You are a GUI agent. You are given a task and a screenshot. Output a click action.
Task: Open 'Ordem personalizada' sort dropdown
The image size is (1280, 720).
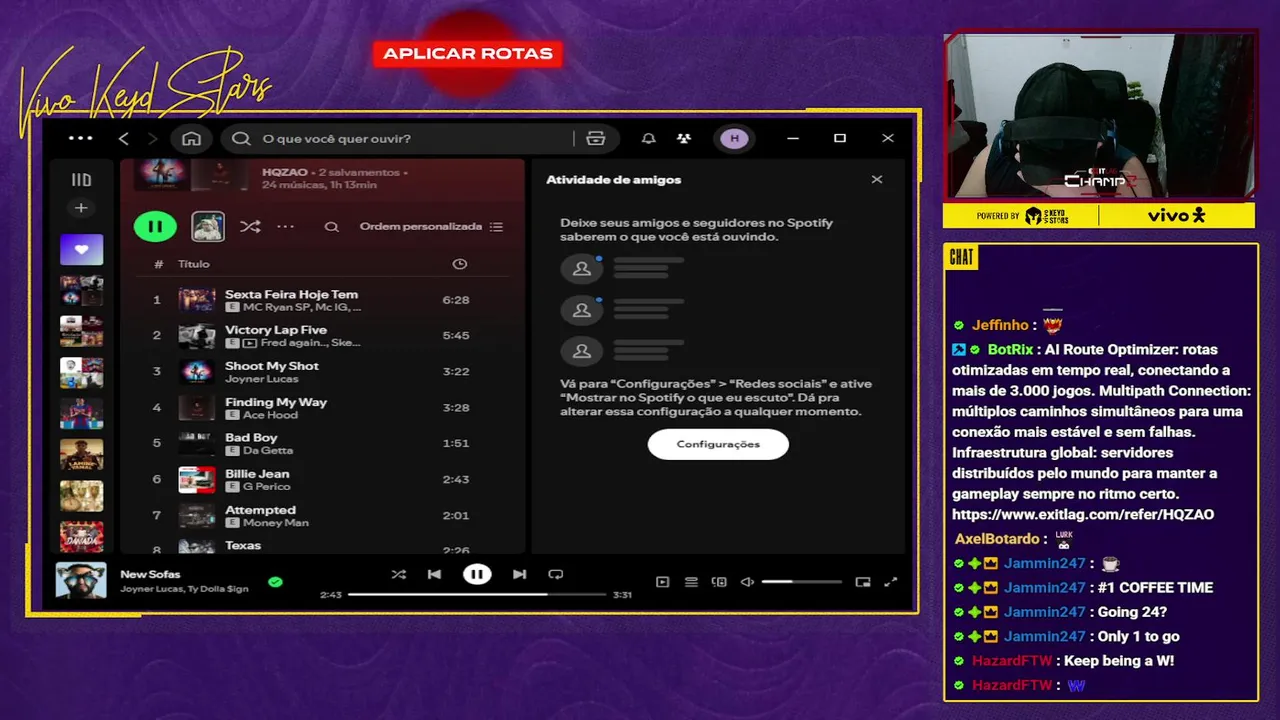[431, 227]
